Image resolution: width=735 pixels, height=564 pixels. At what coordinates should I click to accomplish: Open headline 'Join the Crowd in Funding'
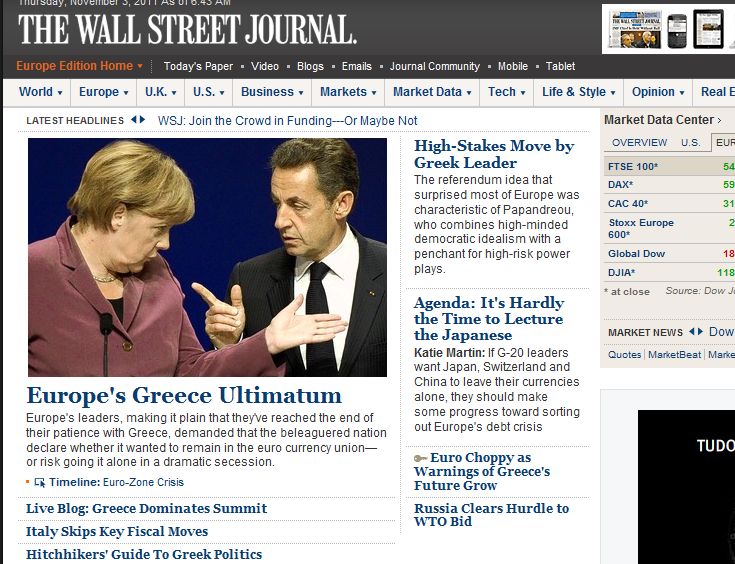[x=287, y=120]
